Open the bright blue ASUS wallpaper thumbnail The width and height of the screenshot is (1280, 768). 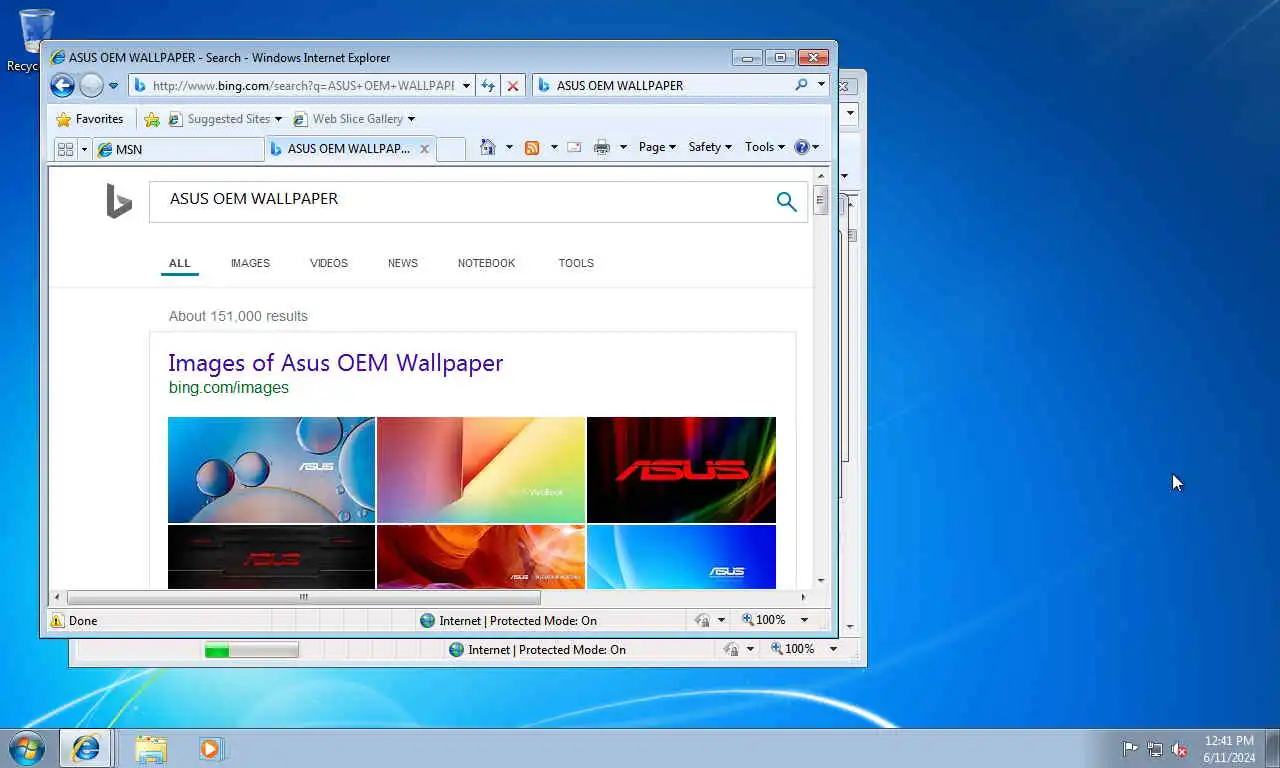click(681, 557)
